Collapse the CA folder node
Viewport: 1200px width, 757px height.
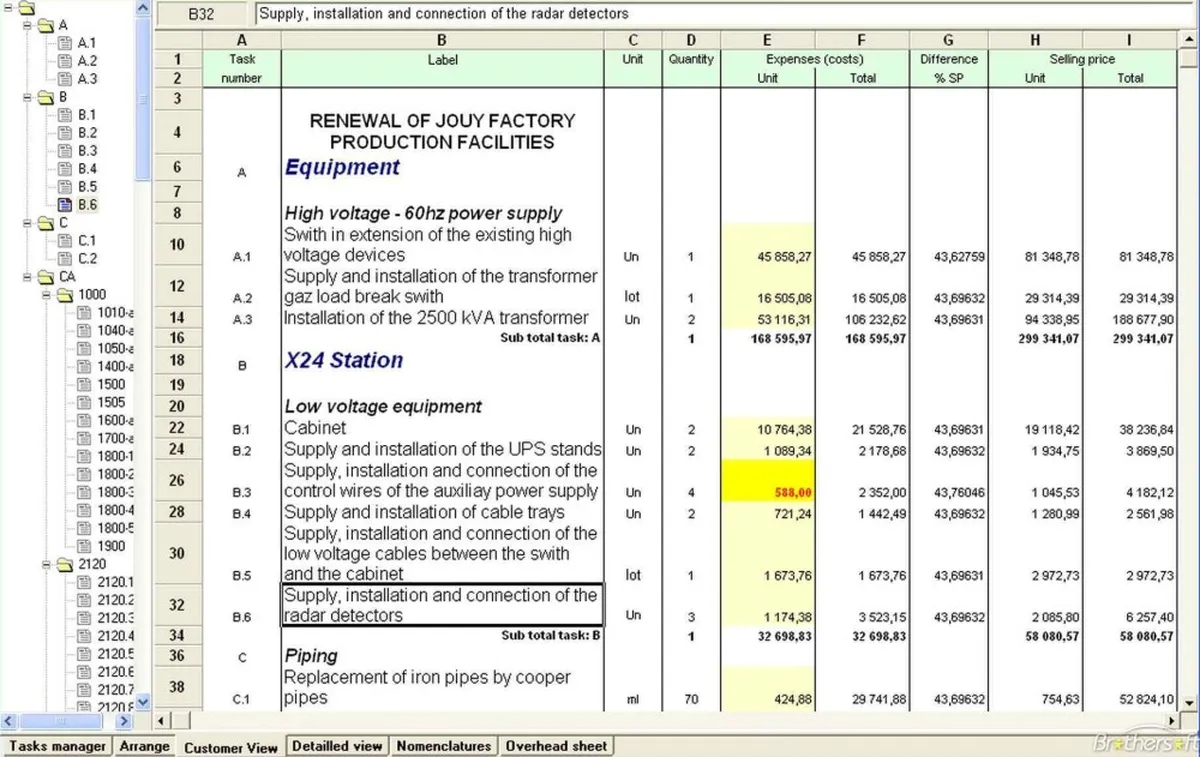click(x=28, y=277)
